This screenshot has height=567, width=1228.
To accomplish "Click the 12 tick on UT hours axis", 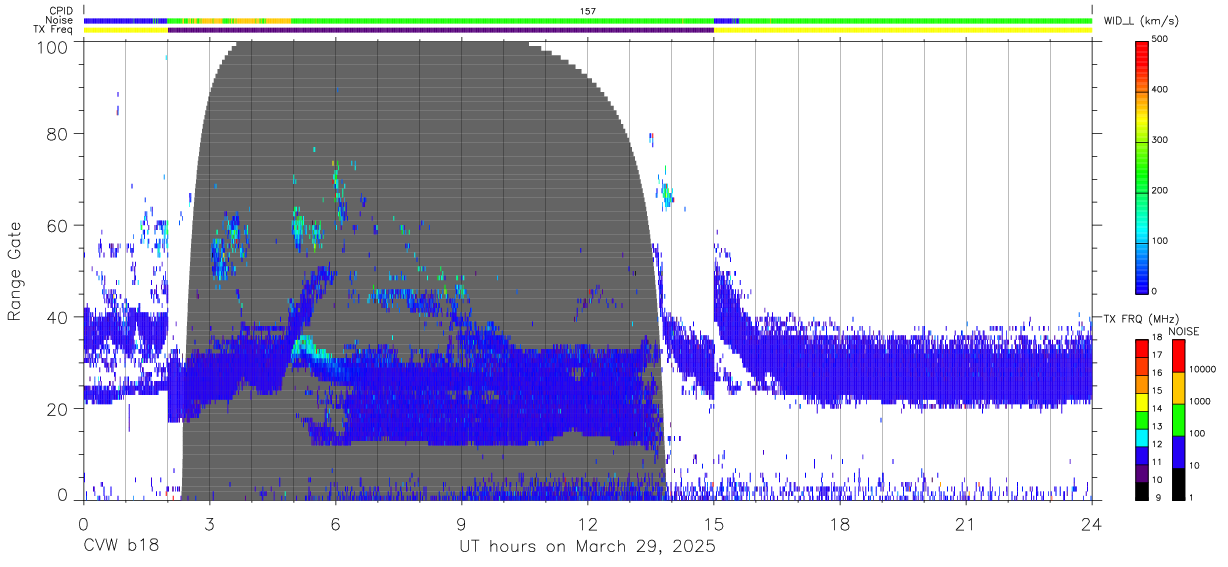I will (x=587, y=525).
